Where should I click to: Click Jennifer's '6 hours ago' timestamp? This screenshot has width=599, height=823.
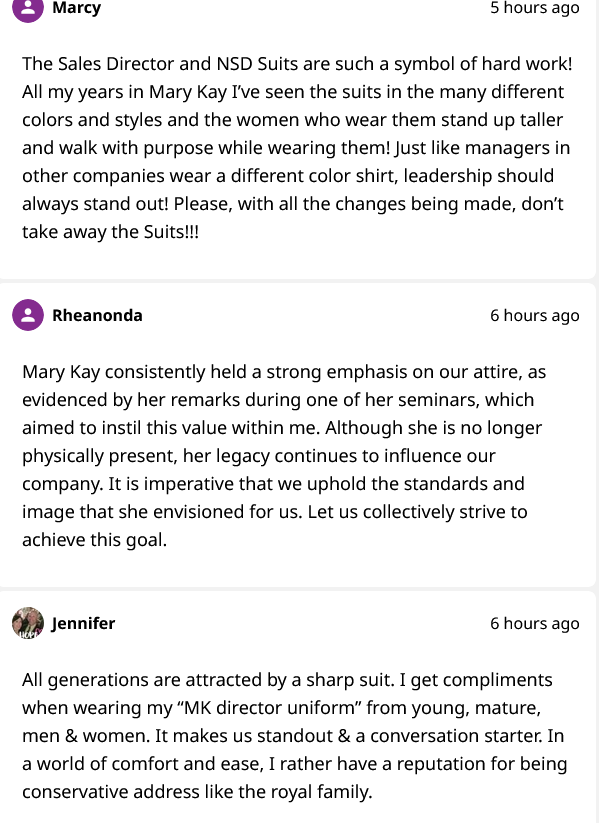[534, 623]
